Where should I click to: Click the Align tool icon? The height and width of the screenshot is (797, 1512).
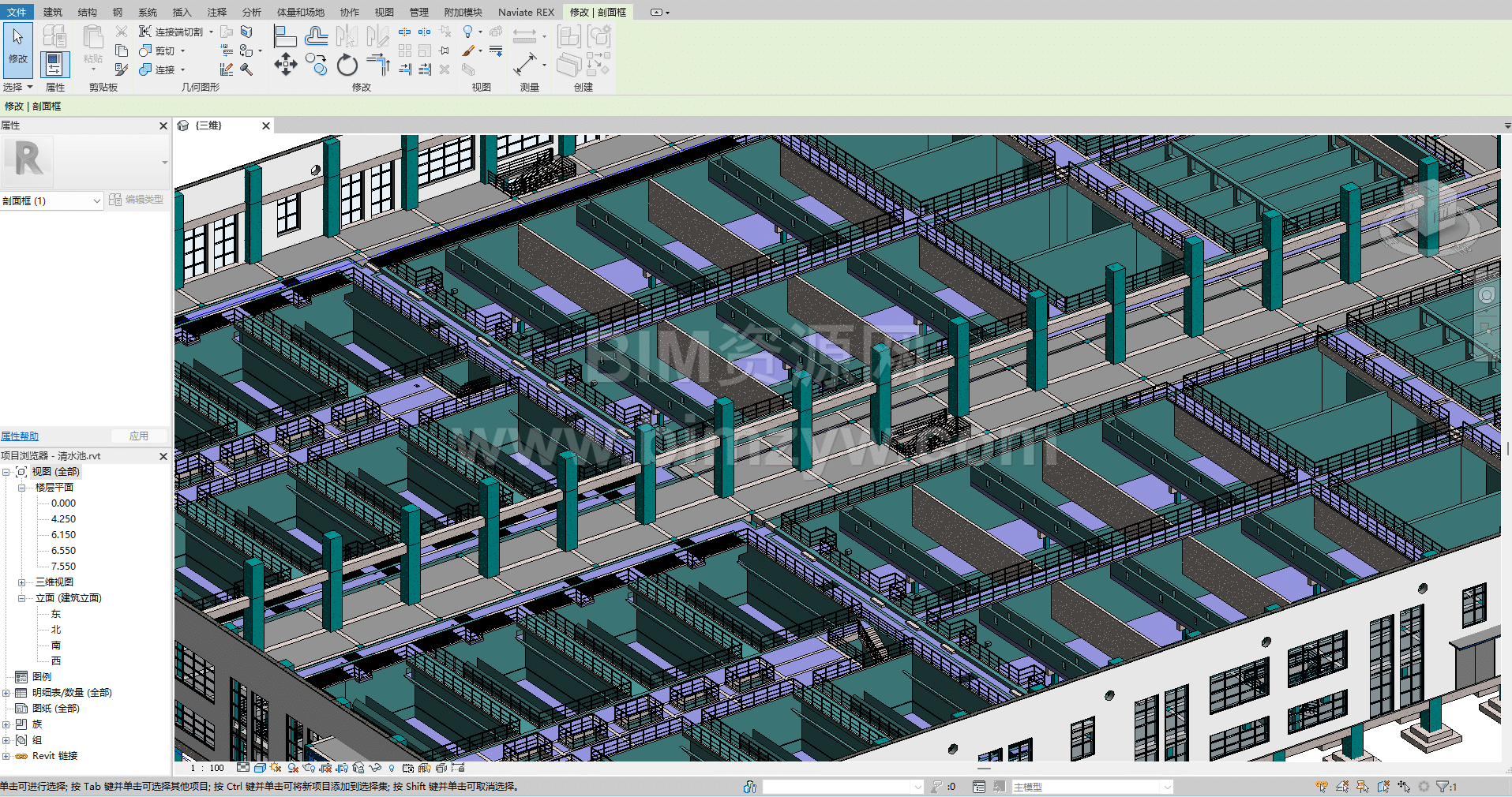pyautogui.click(x=284, y=36)
